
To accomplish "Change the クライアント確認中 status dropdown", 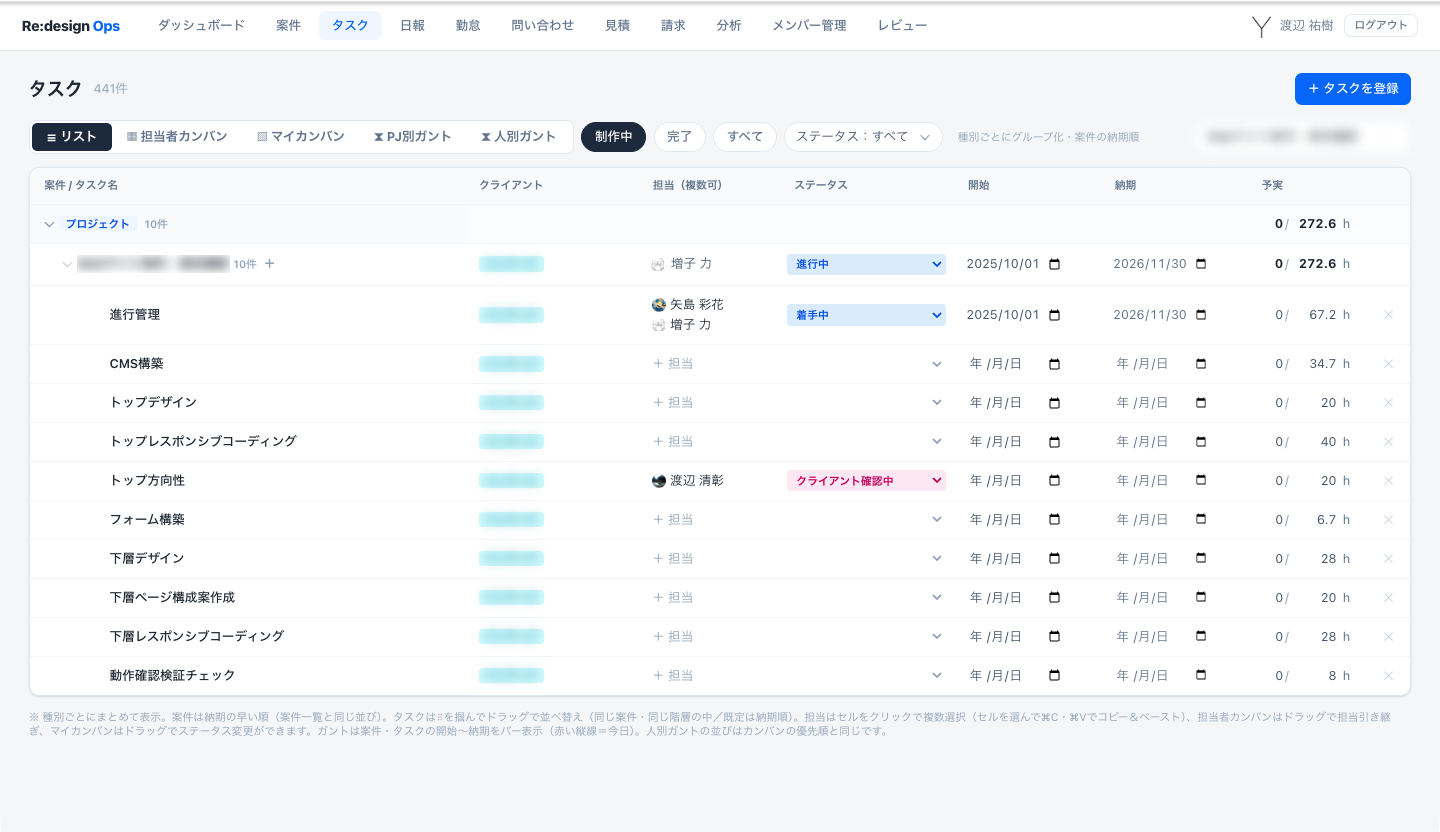I will (x=866, y=481).
